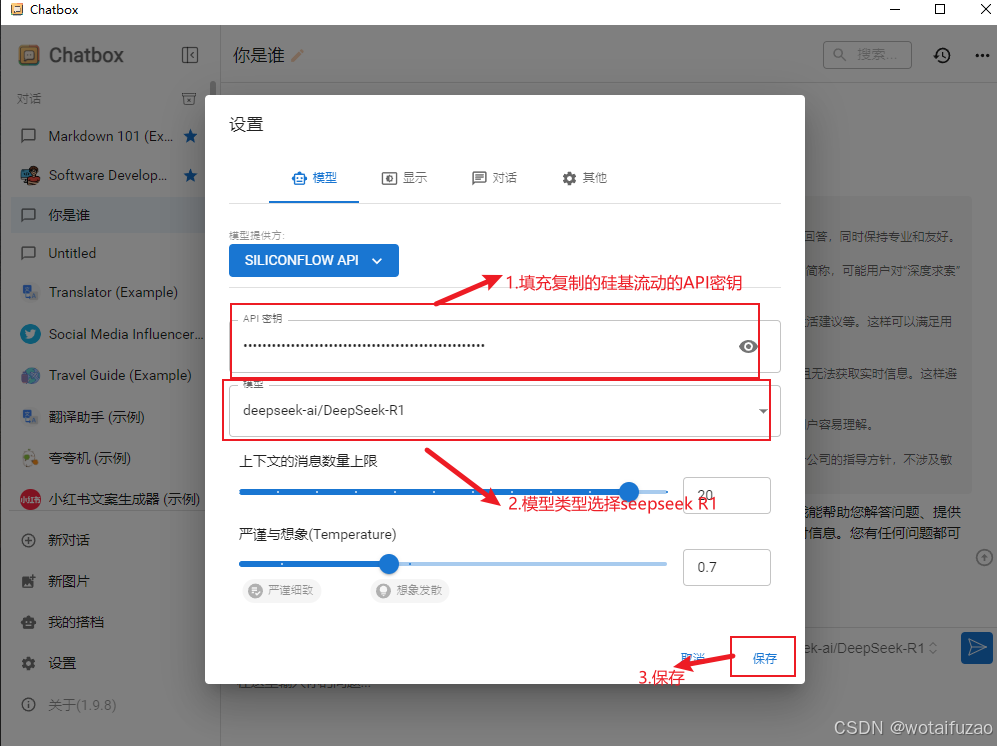Screen dimensions: 997x746
Task: Click the star icon next to Software Developer
Action: pos(190,176)
